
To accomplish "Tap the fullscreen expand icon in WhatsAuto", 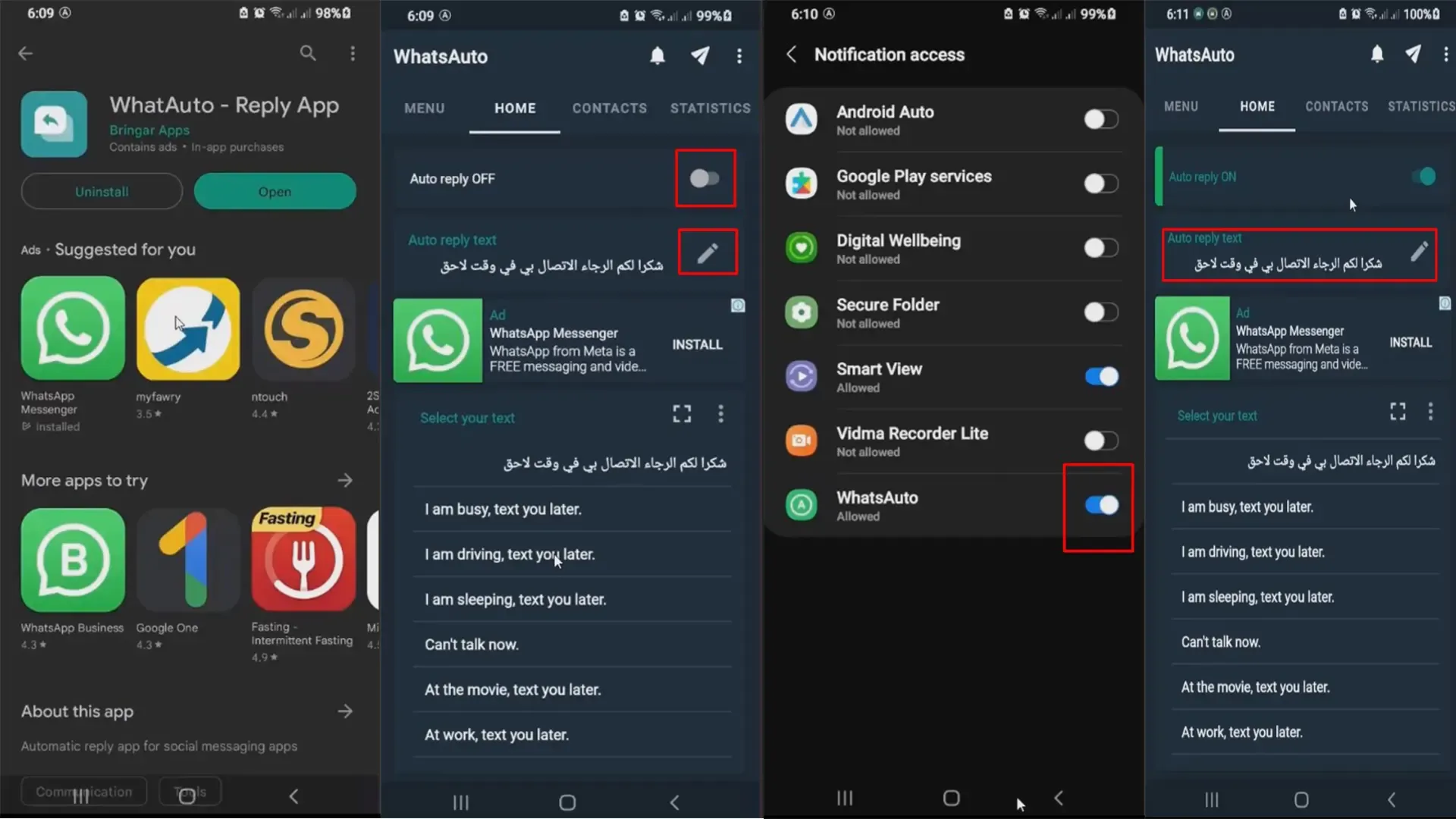I will [682, 414].
